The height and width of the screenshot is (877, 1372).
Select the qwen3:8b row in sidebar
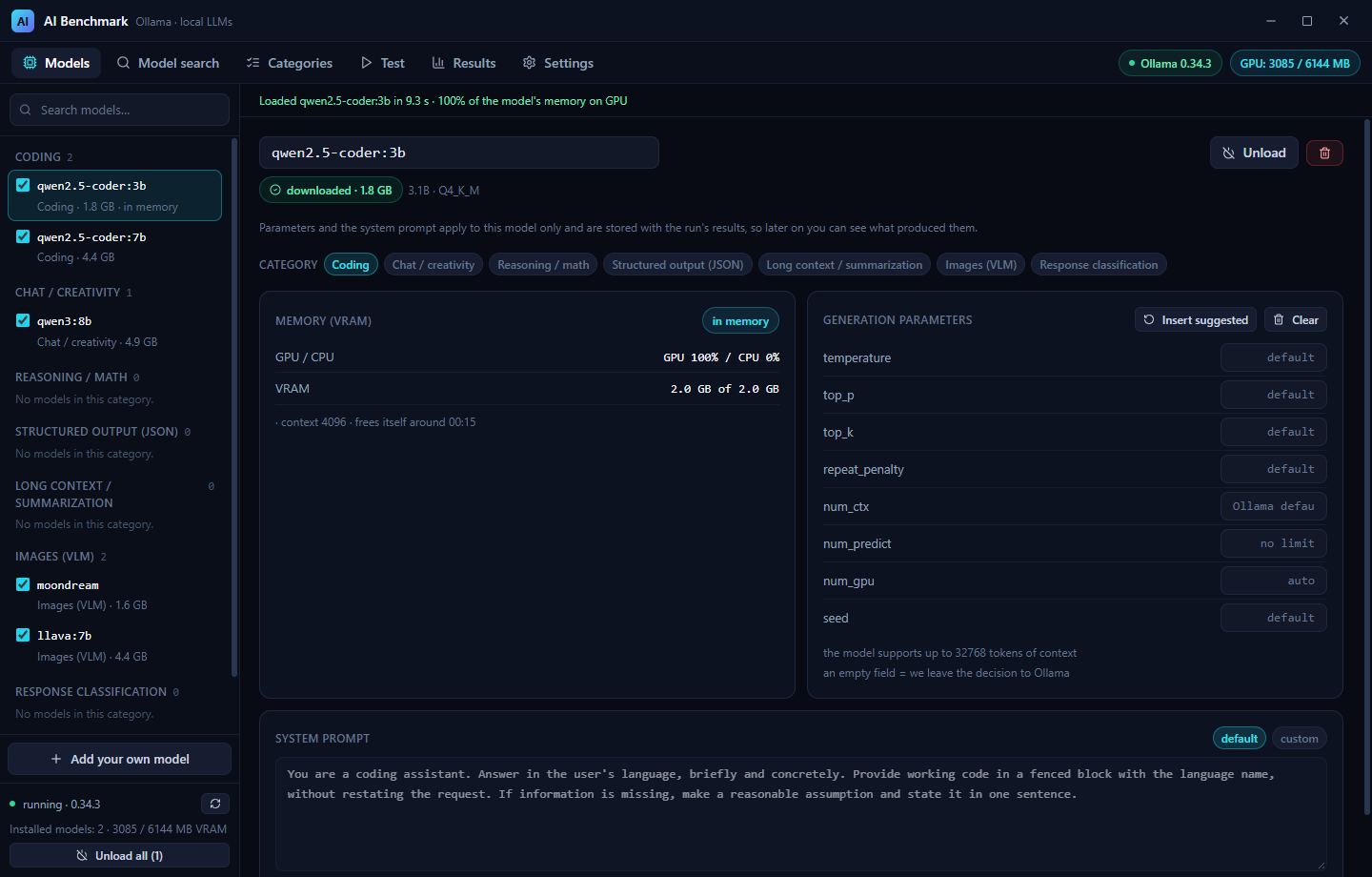115,331
